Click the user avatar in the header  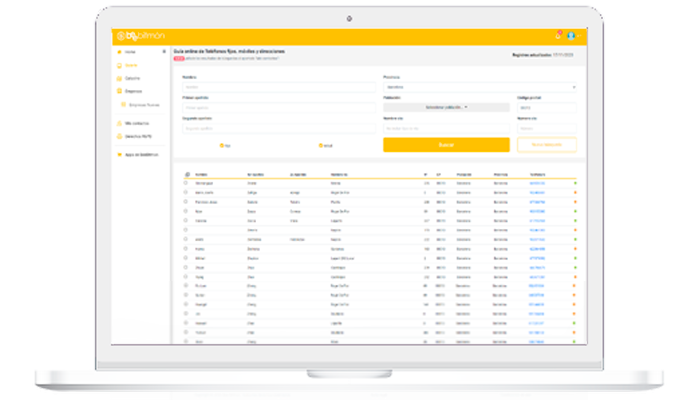[571, 36]
